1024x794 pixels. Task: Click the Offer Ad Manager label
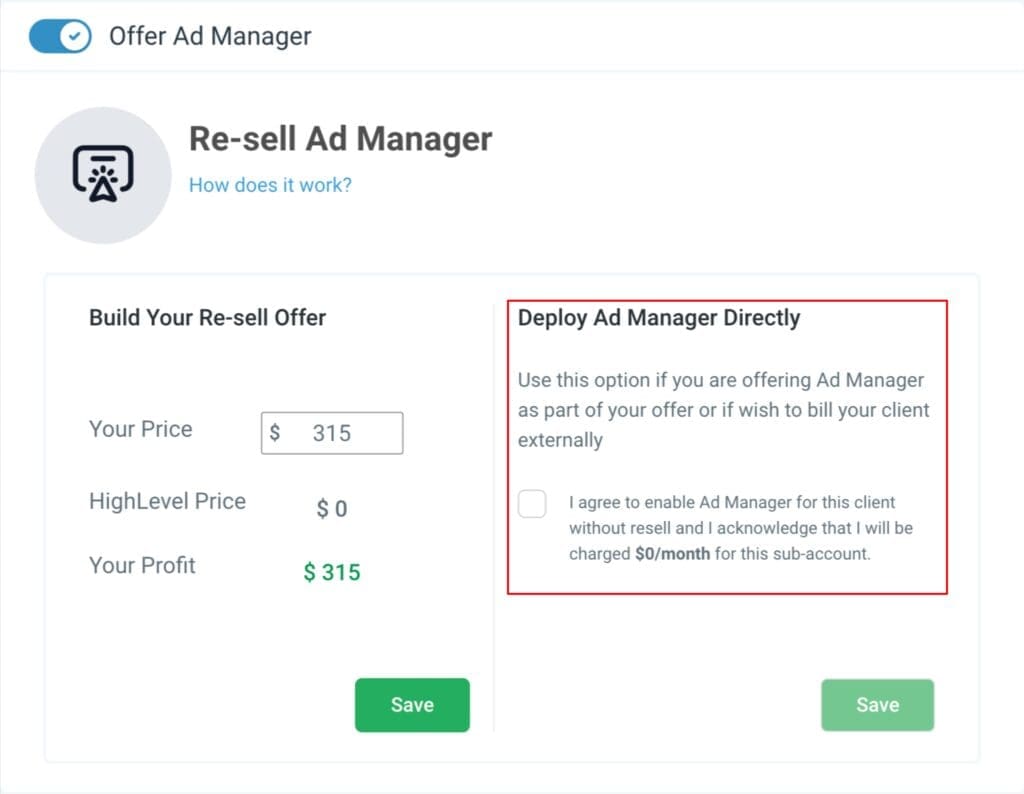(x=210, y=37)
